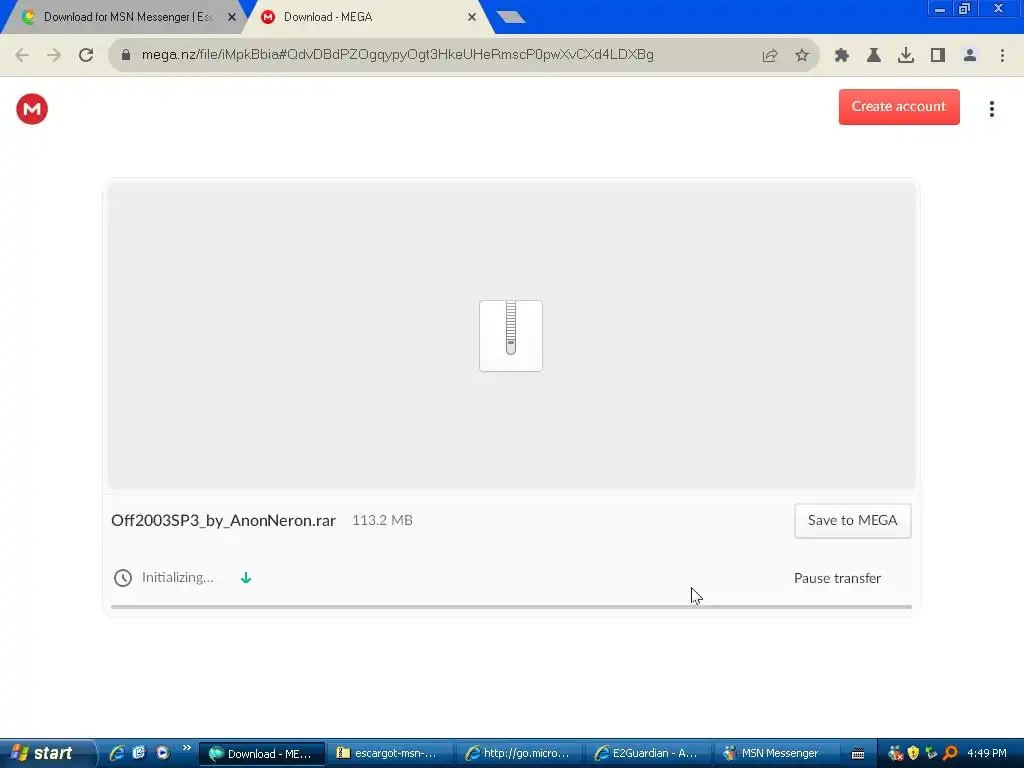Open http://go.micro... taskbar window
This screenshot has height=768, width=1024.
tap(519, 754)
